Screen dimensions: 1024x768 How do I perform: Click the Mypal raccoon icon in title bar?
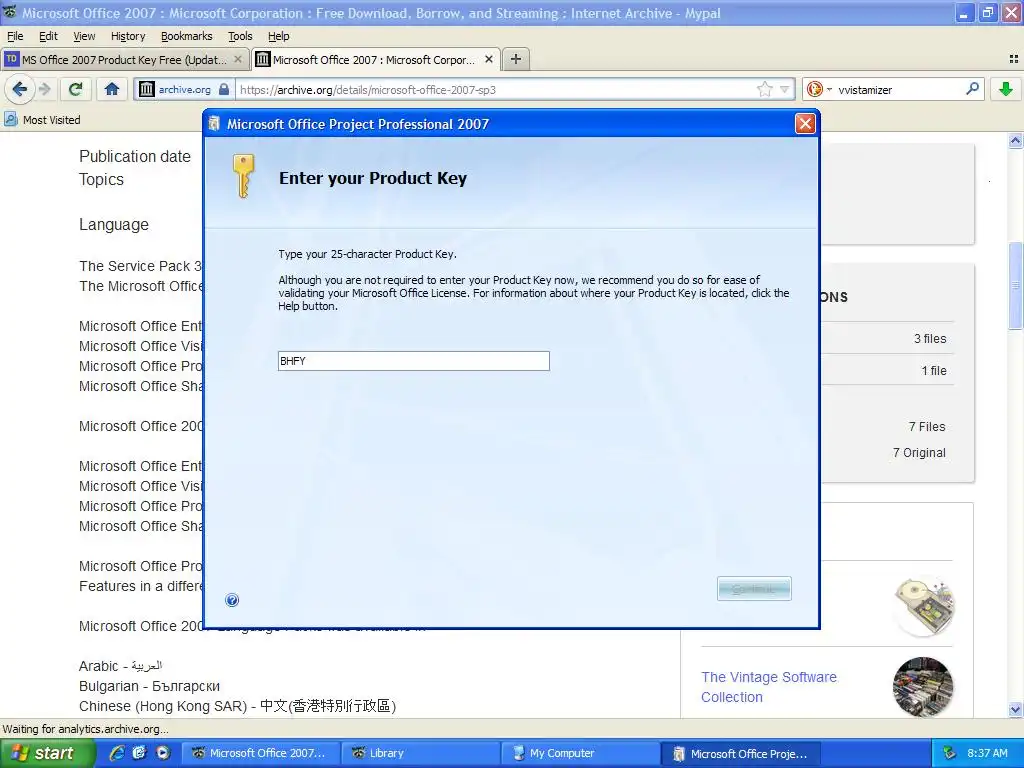tap(10, 12)
